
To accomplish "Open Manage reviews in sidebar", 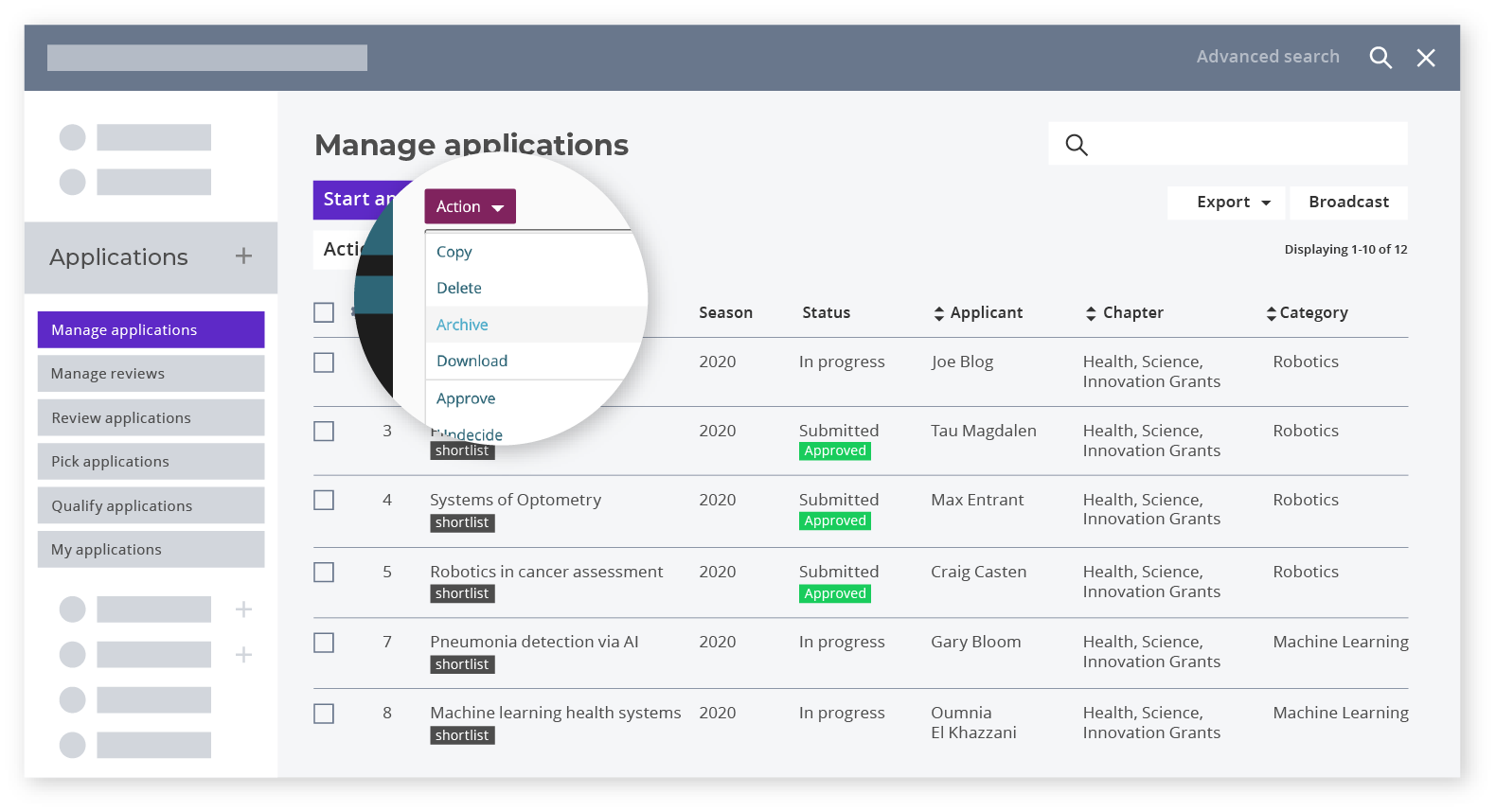I will point(151,374).
